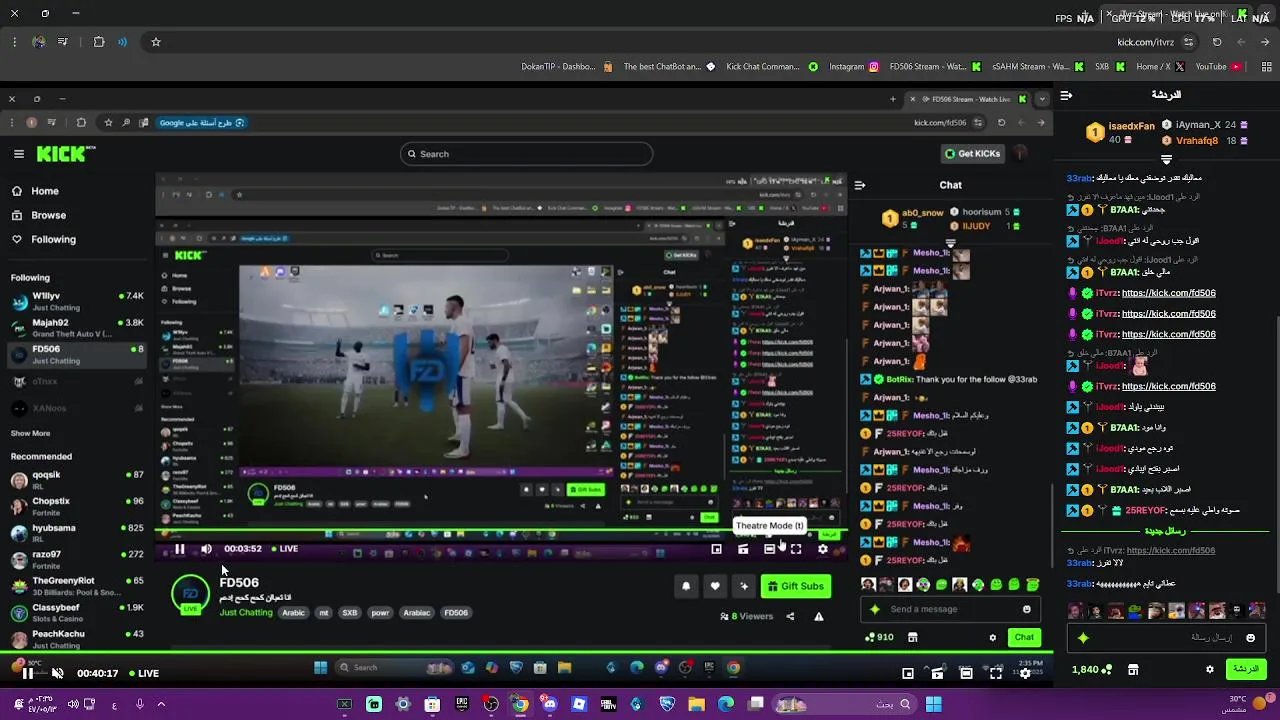Image resolution: width=1280 pixels, height=720 pixels.
Task: Open the shop icon beside 910 points
Action: pos(912,637)
